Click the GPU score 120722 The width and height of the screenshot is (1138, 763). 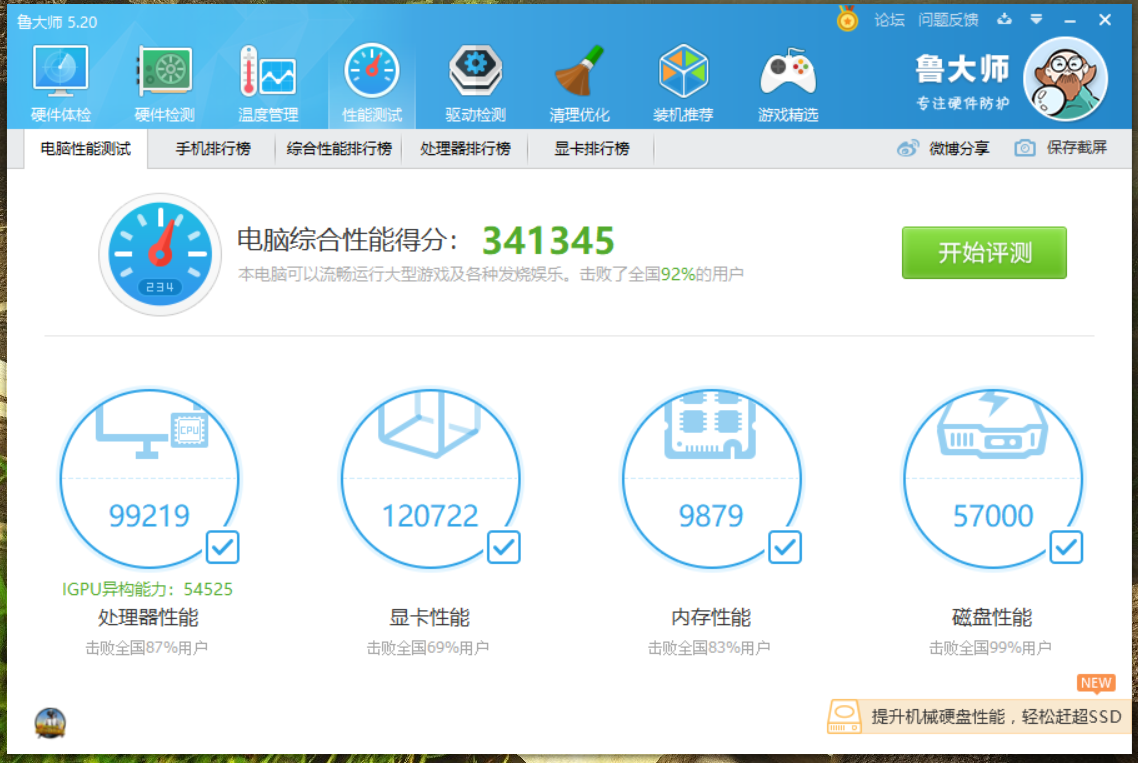[x=430, y=515]
